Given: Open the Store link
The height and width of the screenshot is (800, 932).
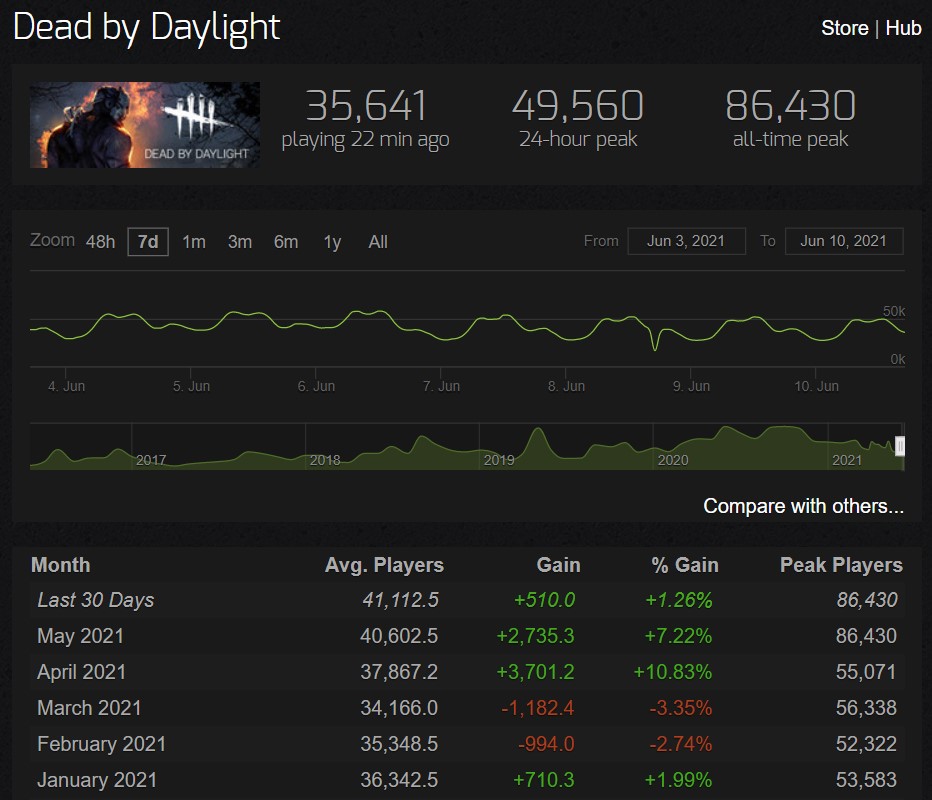Looking at the screenshot, I should 844,28.
